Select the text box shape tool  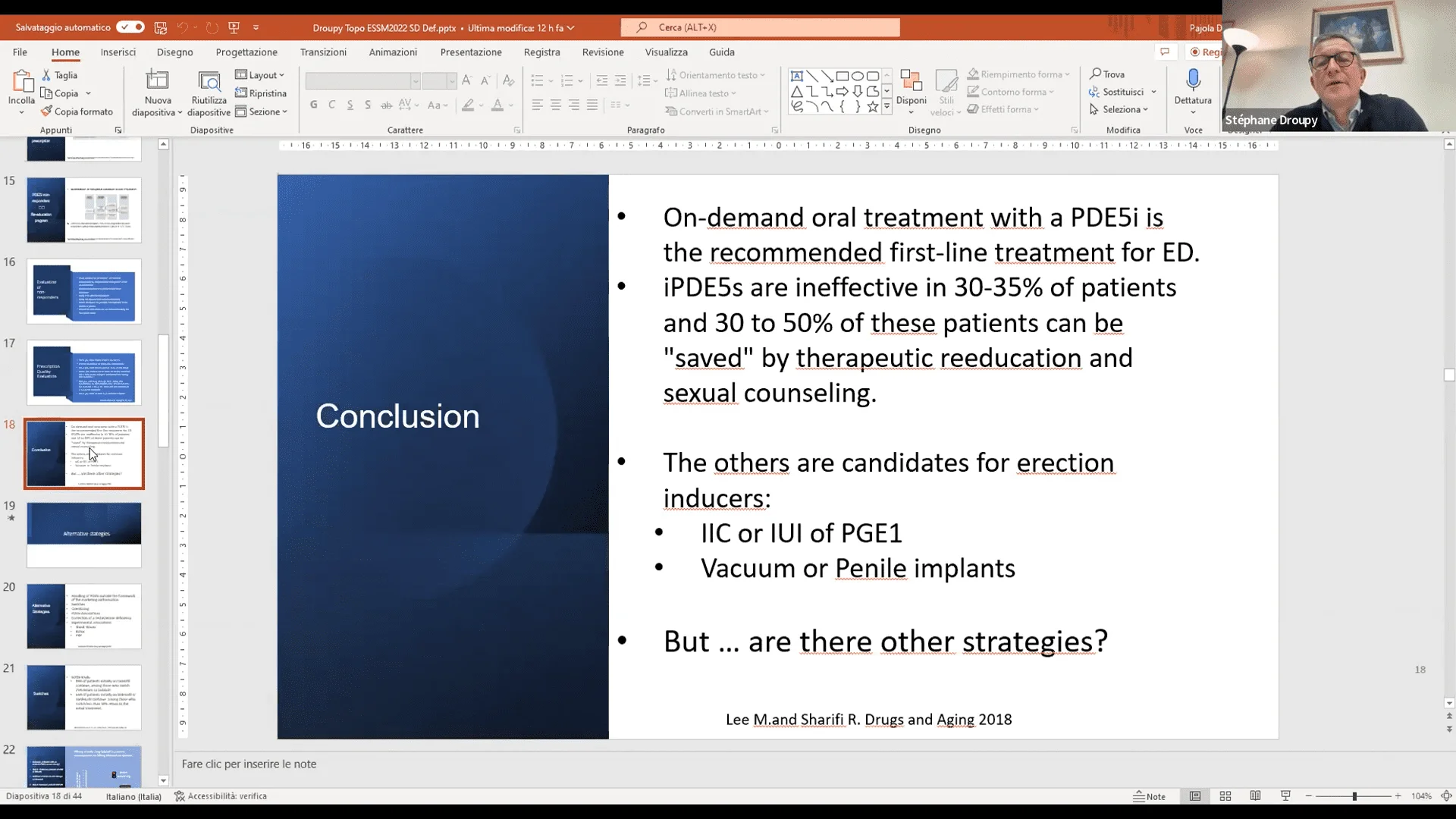[796, 76]
